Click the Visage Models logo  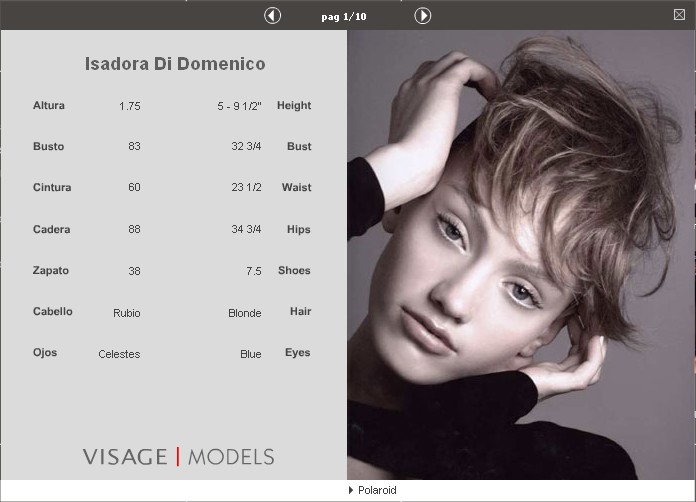[178, 457]
